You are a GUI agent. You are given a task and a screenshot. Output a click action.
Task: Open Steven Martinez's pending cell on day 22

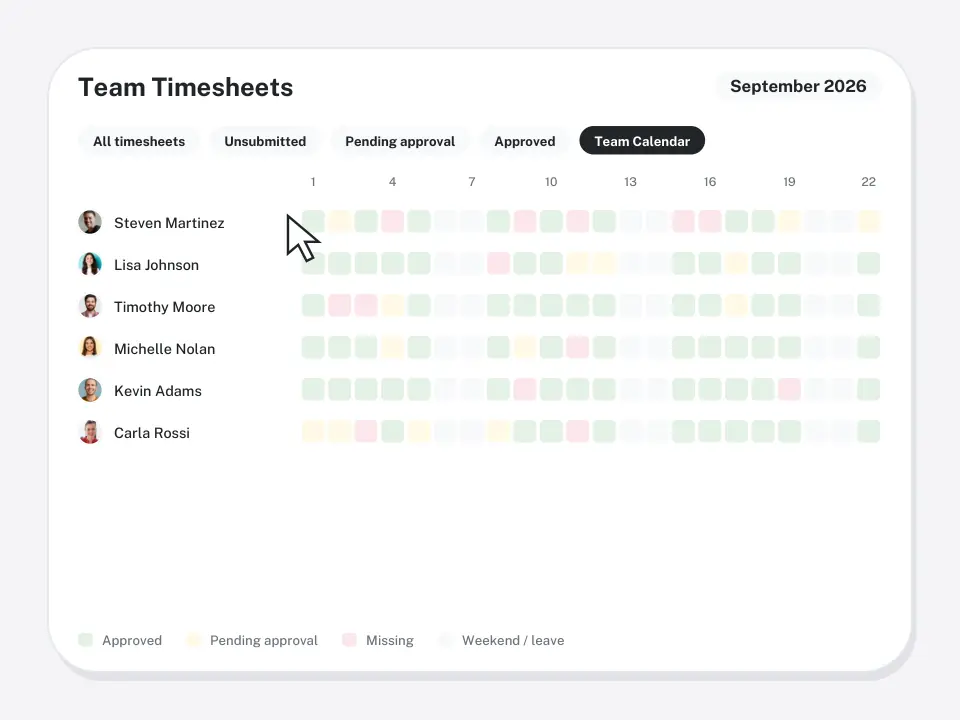868,221
